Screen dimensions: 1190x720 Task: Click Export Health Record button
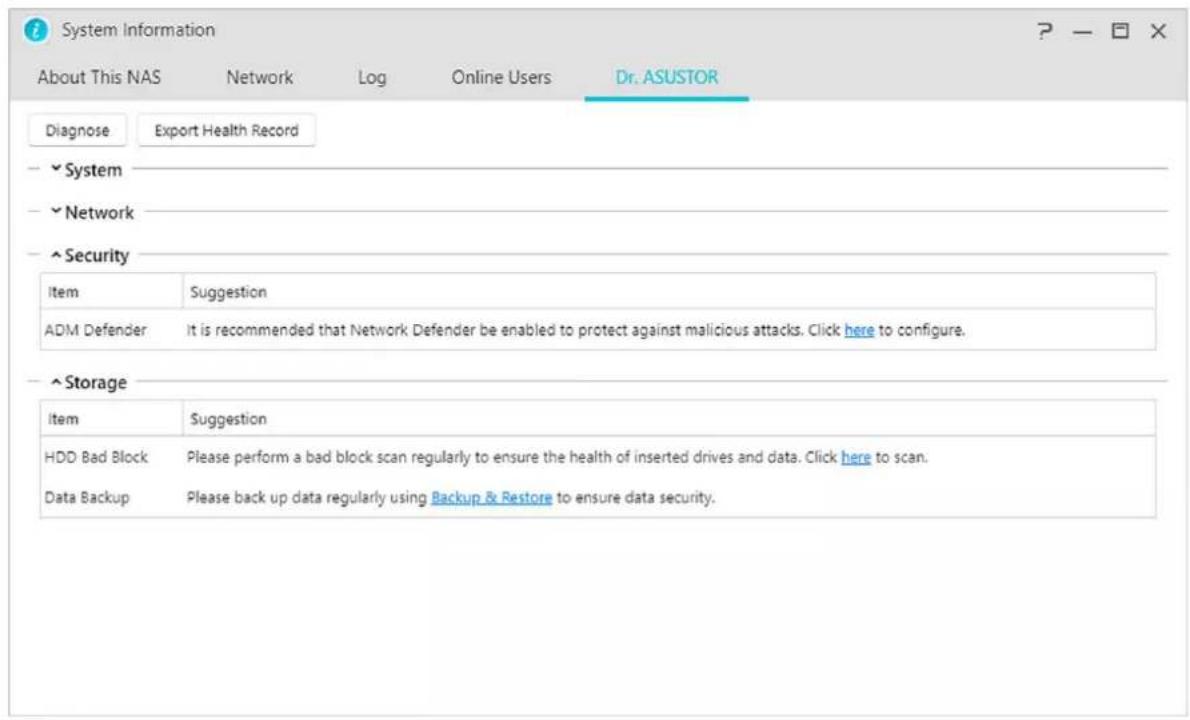tap(226, 130)
